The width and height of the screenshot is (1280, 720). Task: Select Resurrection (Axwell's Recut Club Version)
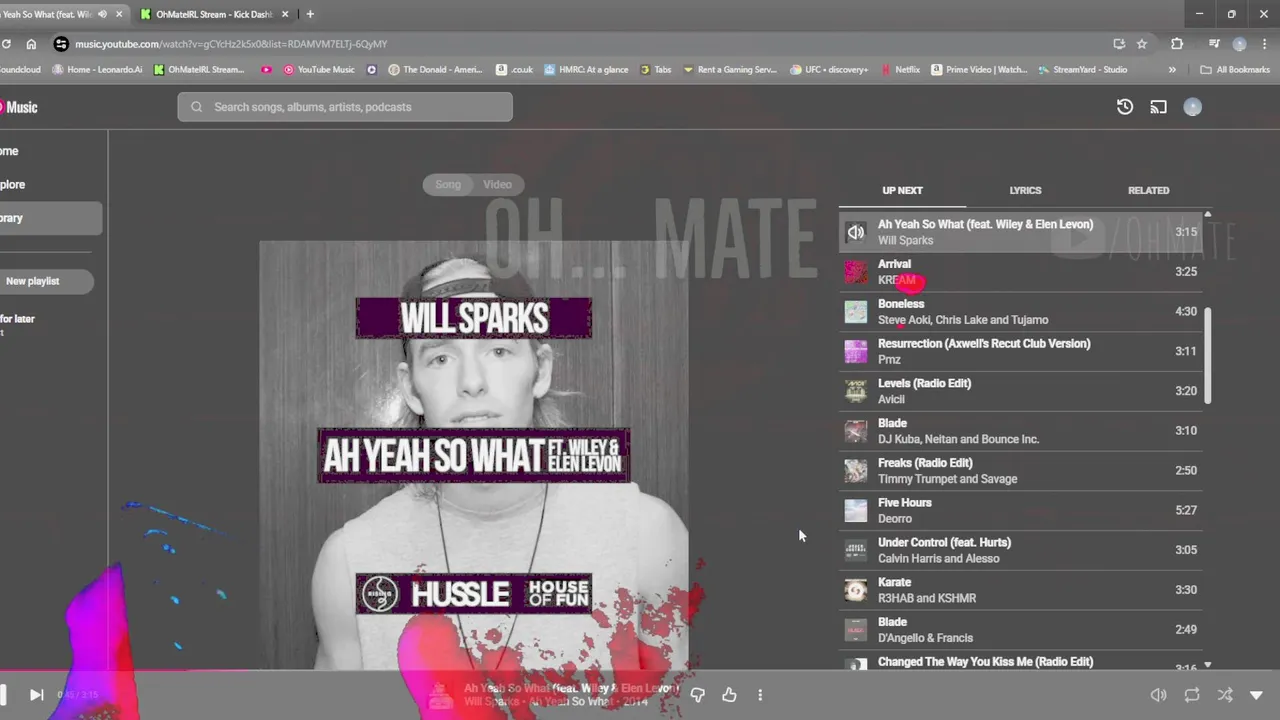point(1020,351)
